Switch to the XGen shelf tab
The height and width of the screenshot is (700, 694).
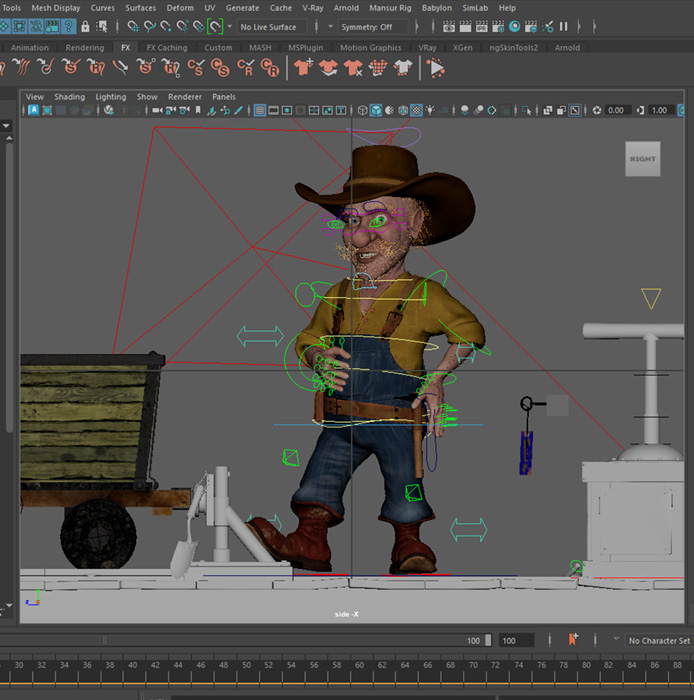point(462,48)
